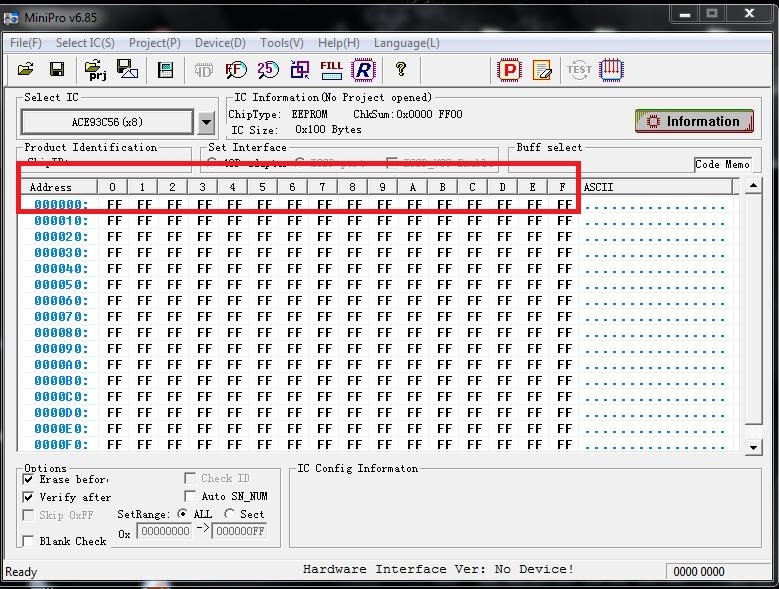Viewport: 779px width, 589px height.
Task: Click the R read chip icon
Action: pos(363,70)
